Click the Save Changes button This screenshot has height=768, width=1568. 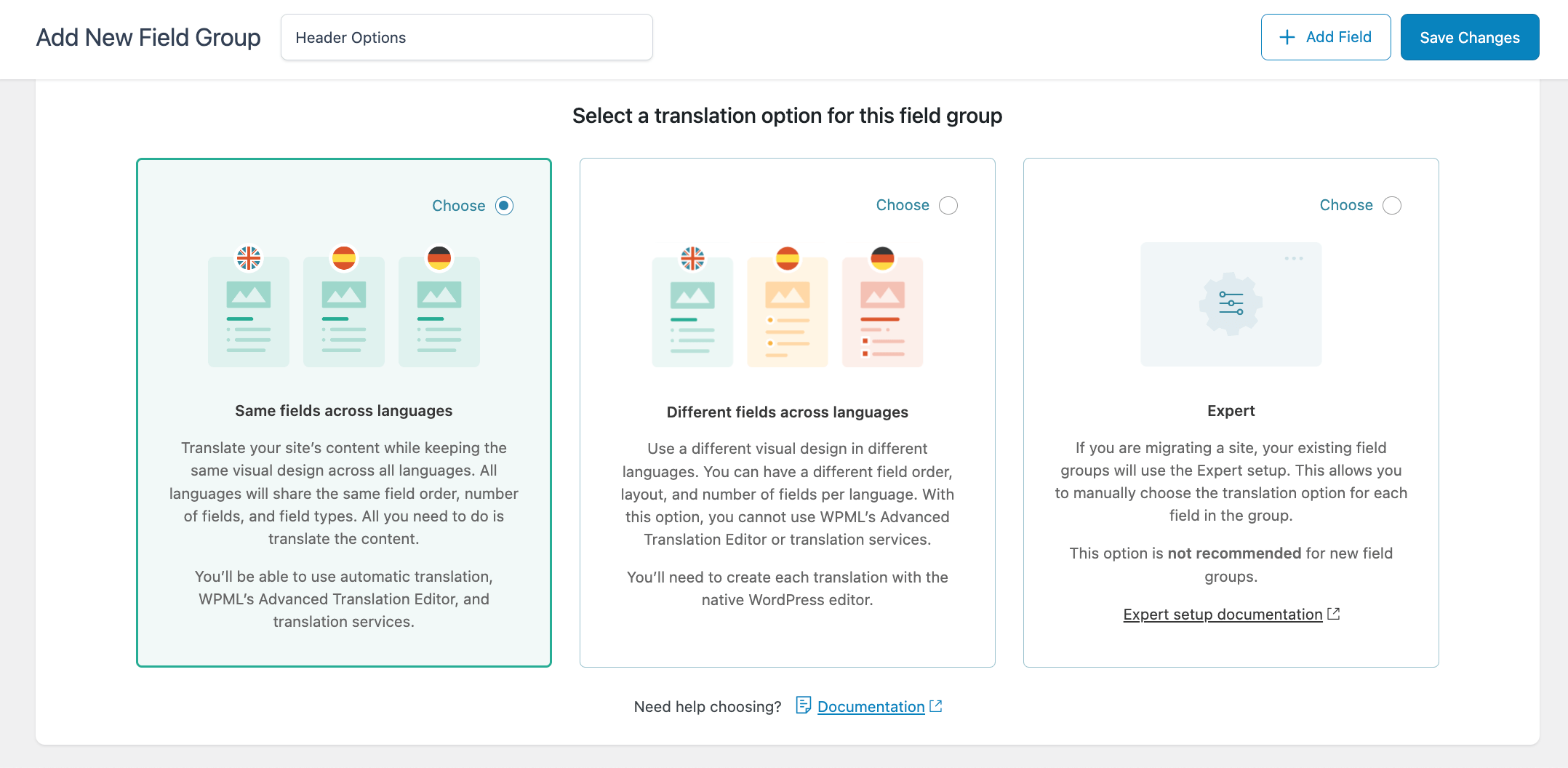tap(1469, 36)
